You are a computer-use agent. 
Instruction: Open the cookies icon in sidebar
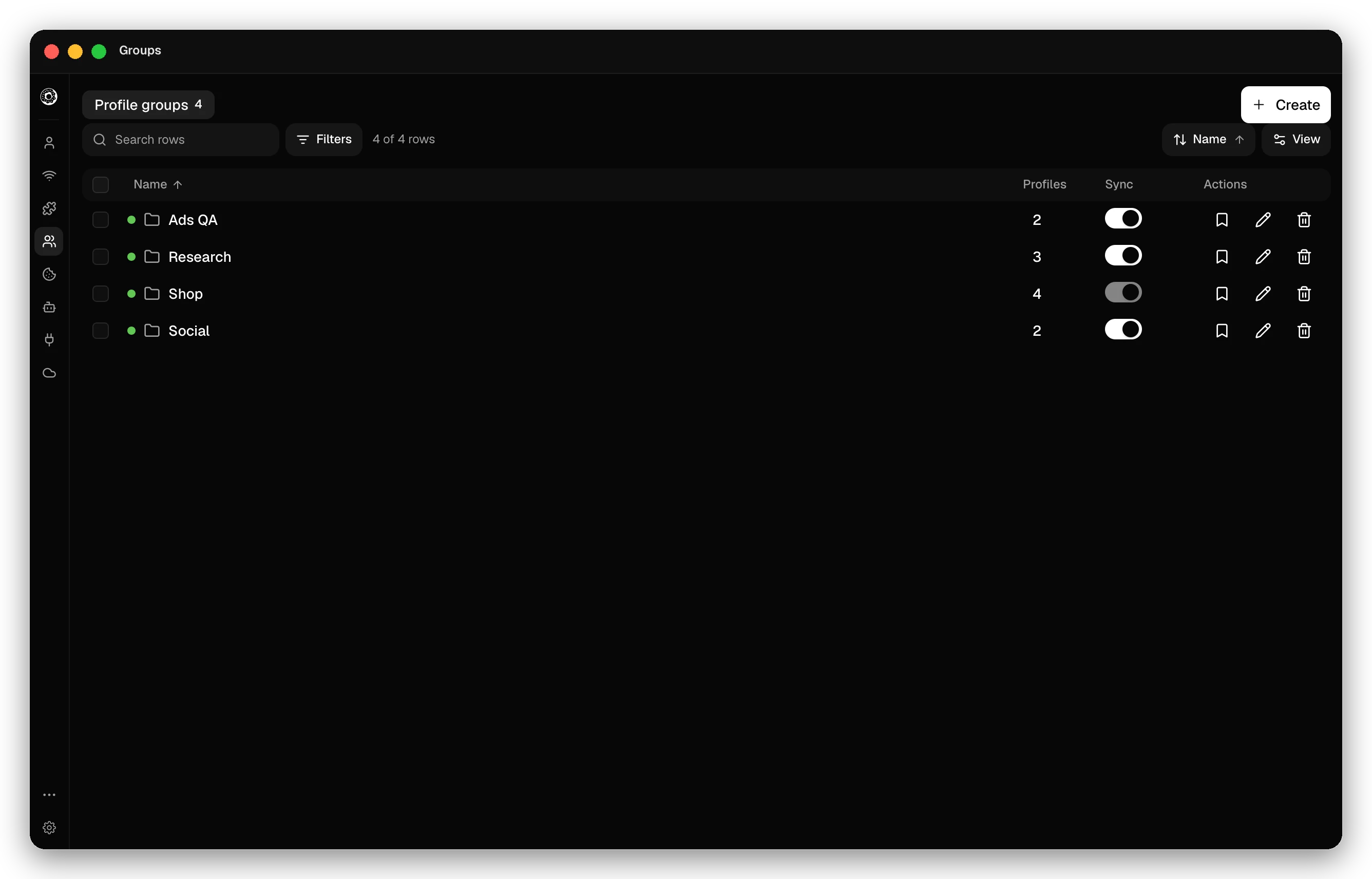click(x=49, y=275)
